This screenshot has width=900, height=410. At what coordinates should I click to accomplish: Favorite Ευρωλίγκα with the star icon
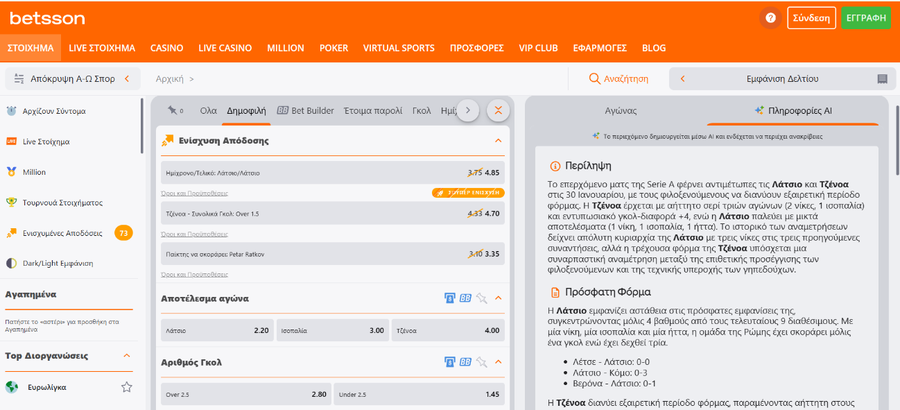pos(127,387)
